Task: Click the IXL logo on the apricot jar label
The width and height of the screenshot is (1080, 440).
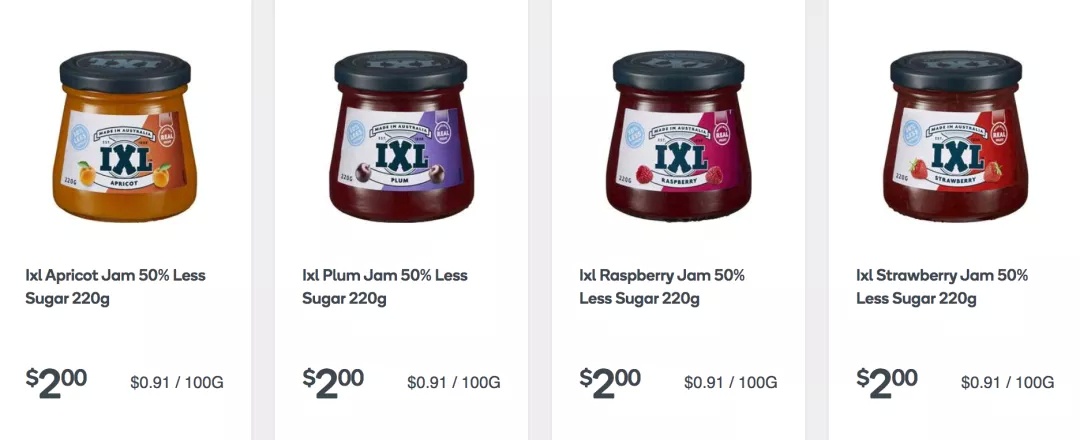Action: click(125, 160)
